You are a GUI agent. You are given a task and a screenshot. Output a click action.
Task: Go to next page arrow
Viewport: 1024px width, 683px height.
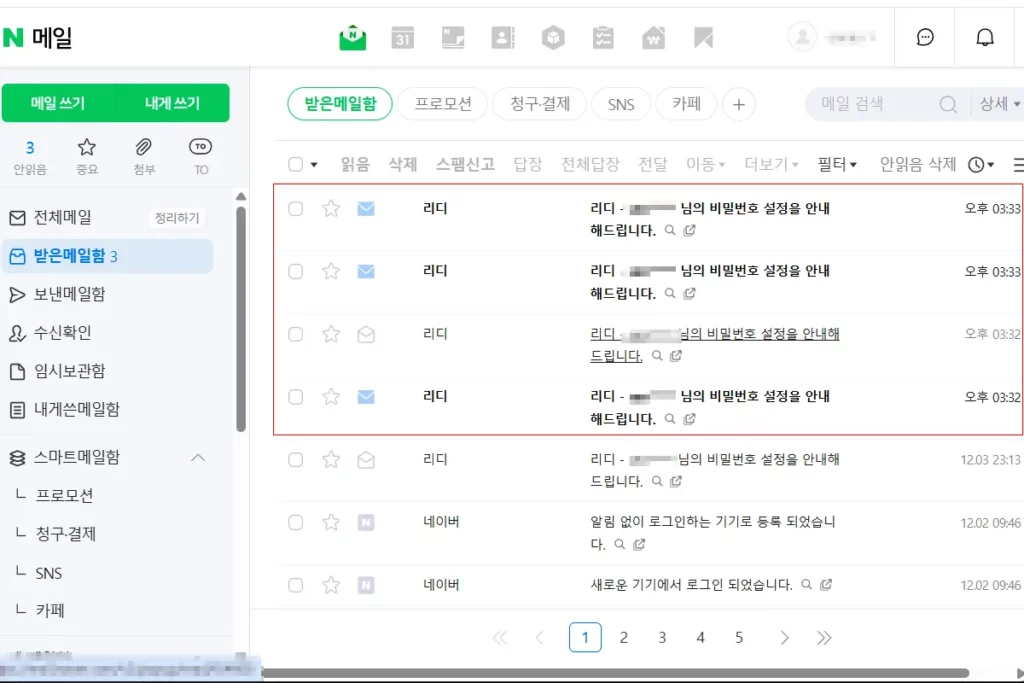coord(784,637)
